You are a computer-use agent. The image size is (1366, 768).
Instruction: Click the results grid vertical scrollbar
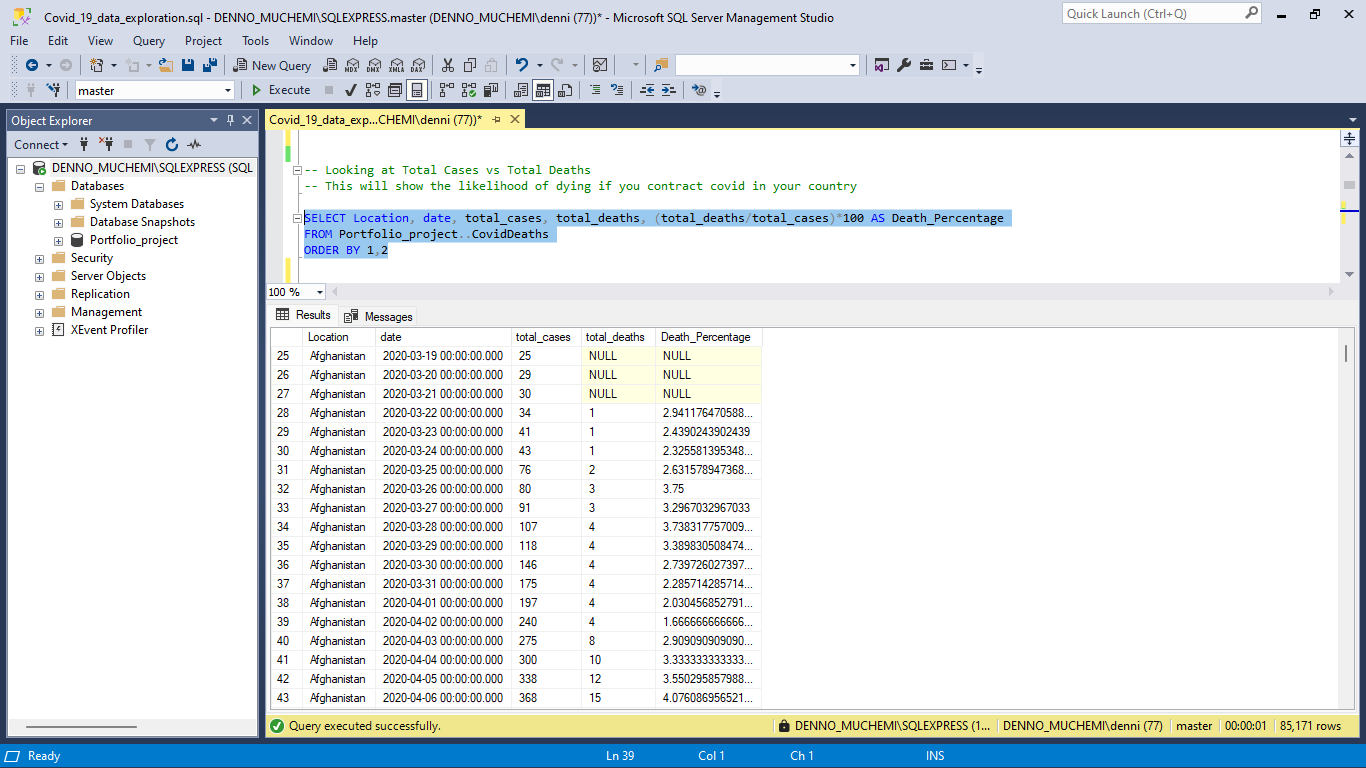click(x=1346, y=520)
